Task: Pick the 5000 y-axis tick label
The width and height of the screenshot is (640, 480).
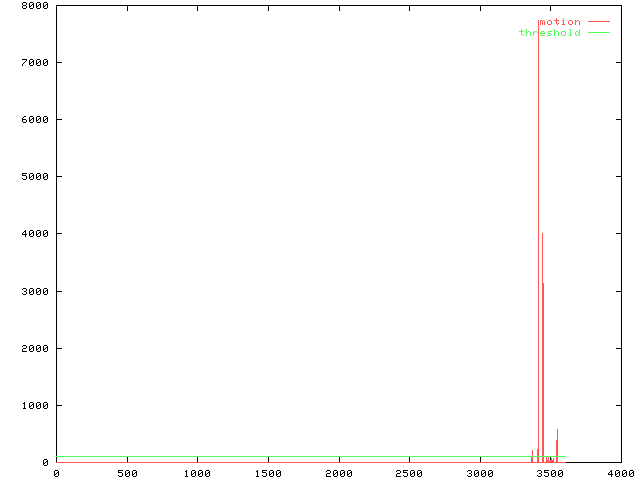Action: 36,177
